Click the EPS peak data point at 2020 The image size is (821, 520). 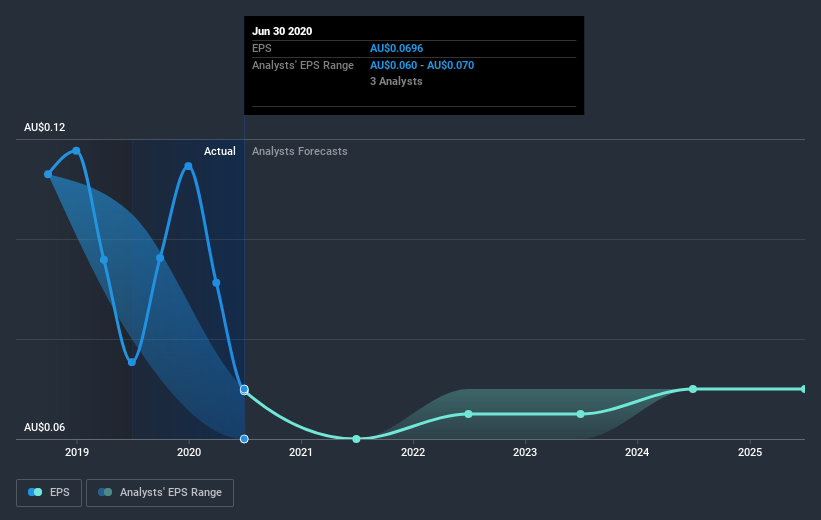(x=188, y=166)
